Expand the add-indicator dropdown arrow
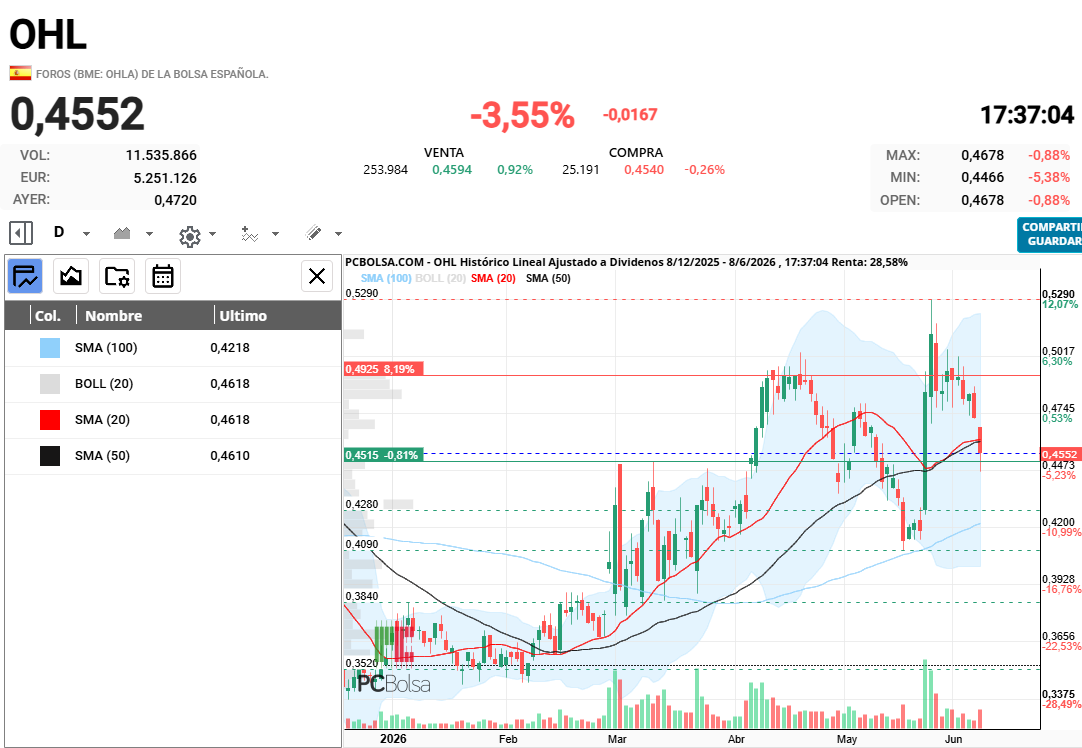This screenshot has height=748, width=1082. point(275,234)
